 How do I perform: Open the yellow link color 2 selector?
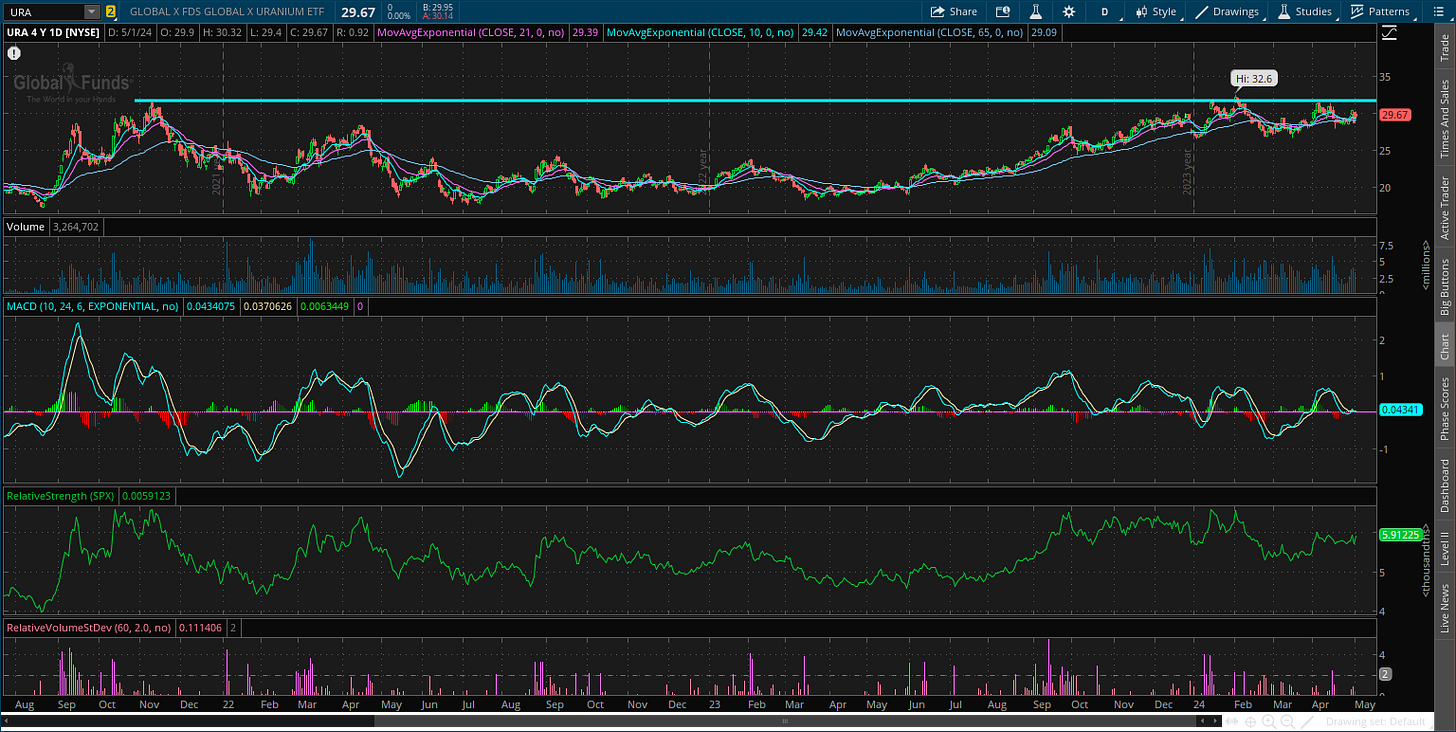coord(110,12)
